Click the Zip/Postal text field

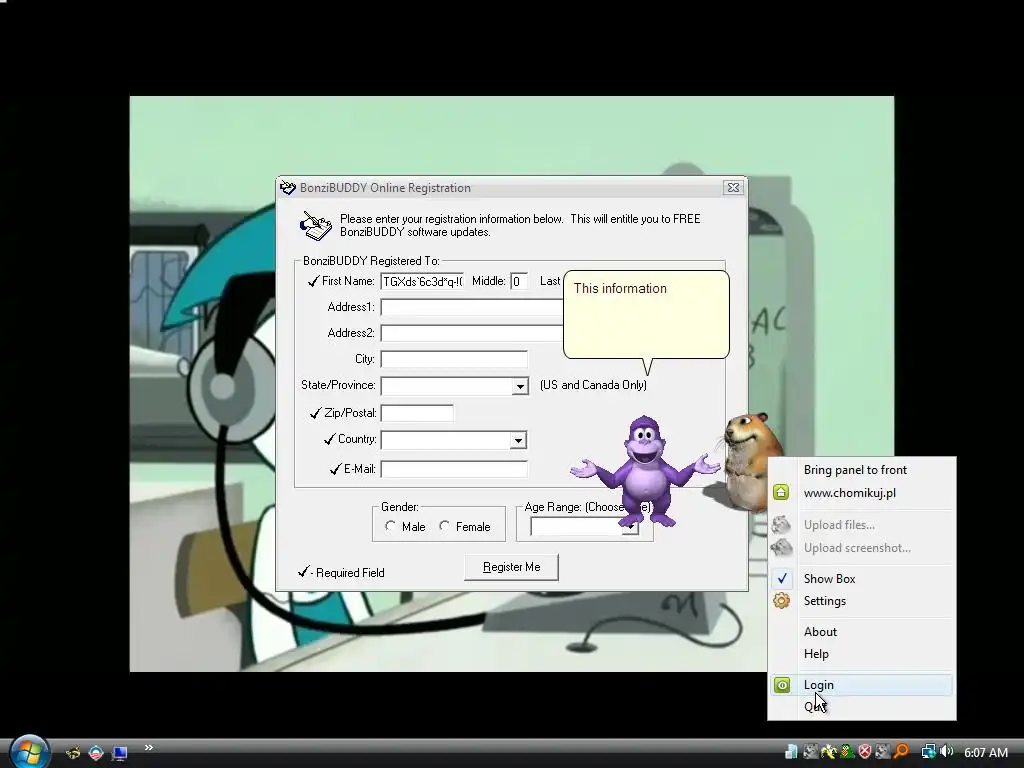(417, 413)
